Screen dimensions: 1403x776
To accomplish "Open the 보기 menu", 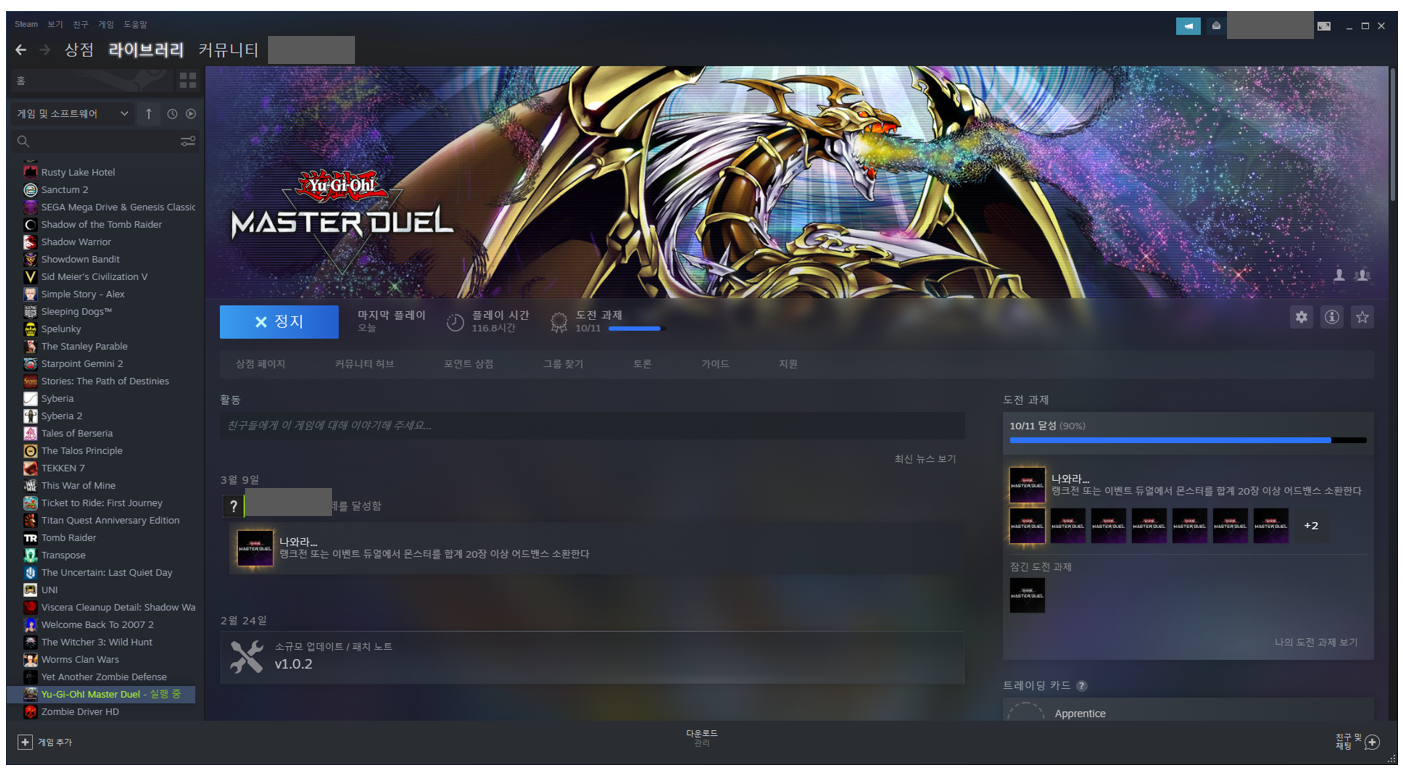I will (x=55, y=24).
